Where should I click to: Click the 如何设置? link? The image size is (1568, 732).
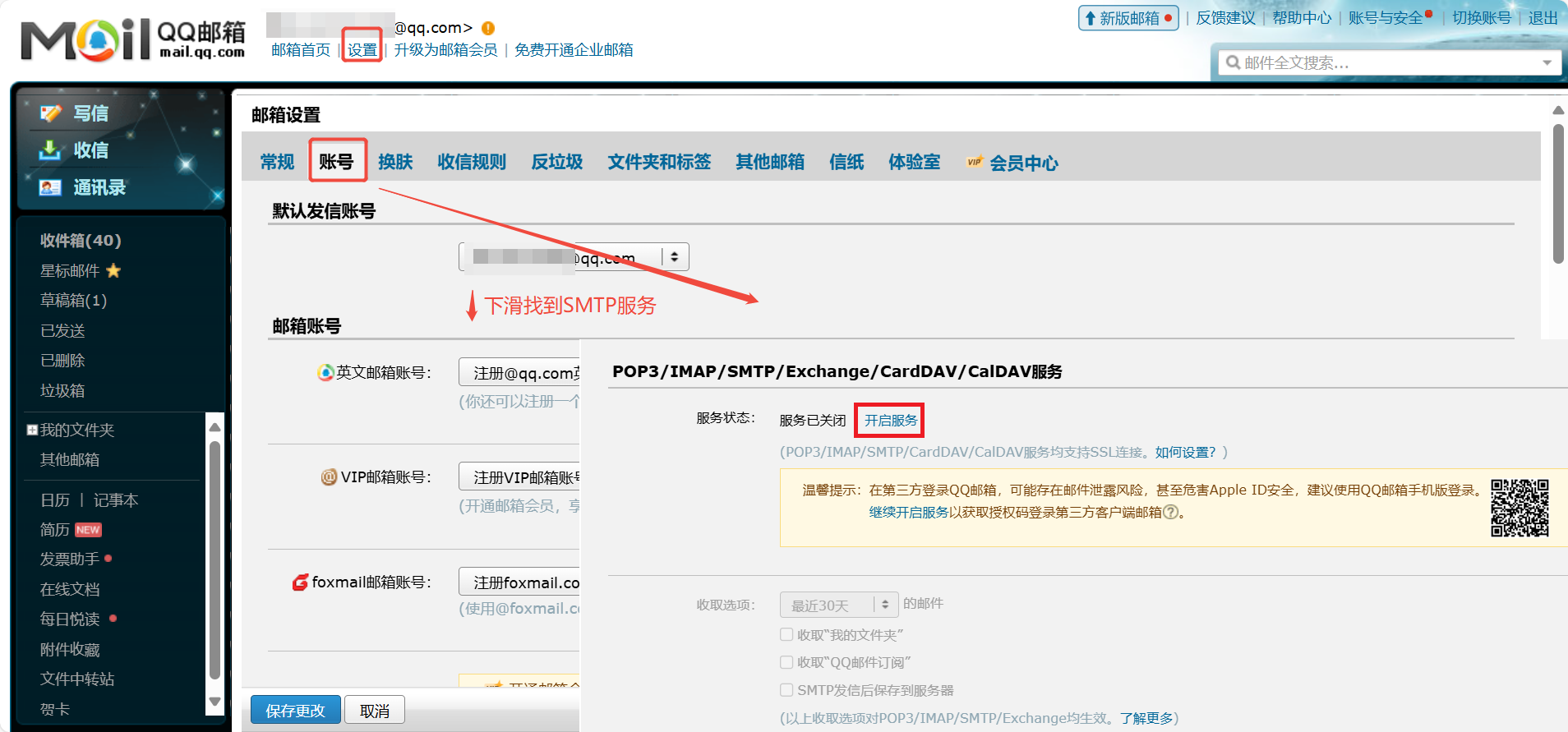click(1185, 452)
